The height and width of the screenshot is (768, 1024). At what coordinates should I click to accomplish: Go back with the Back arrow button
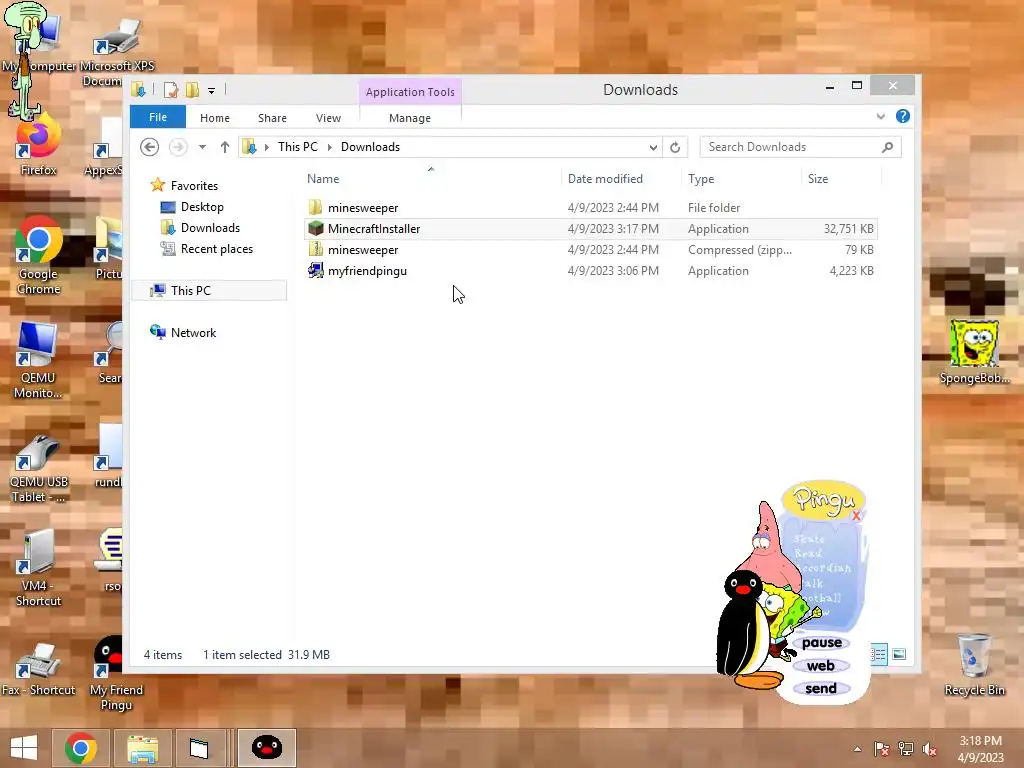point(150,147)
